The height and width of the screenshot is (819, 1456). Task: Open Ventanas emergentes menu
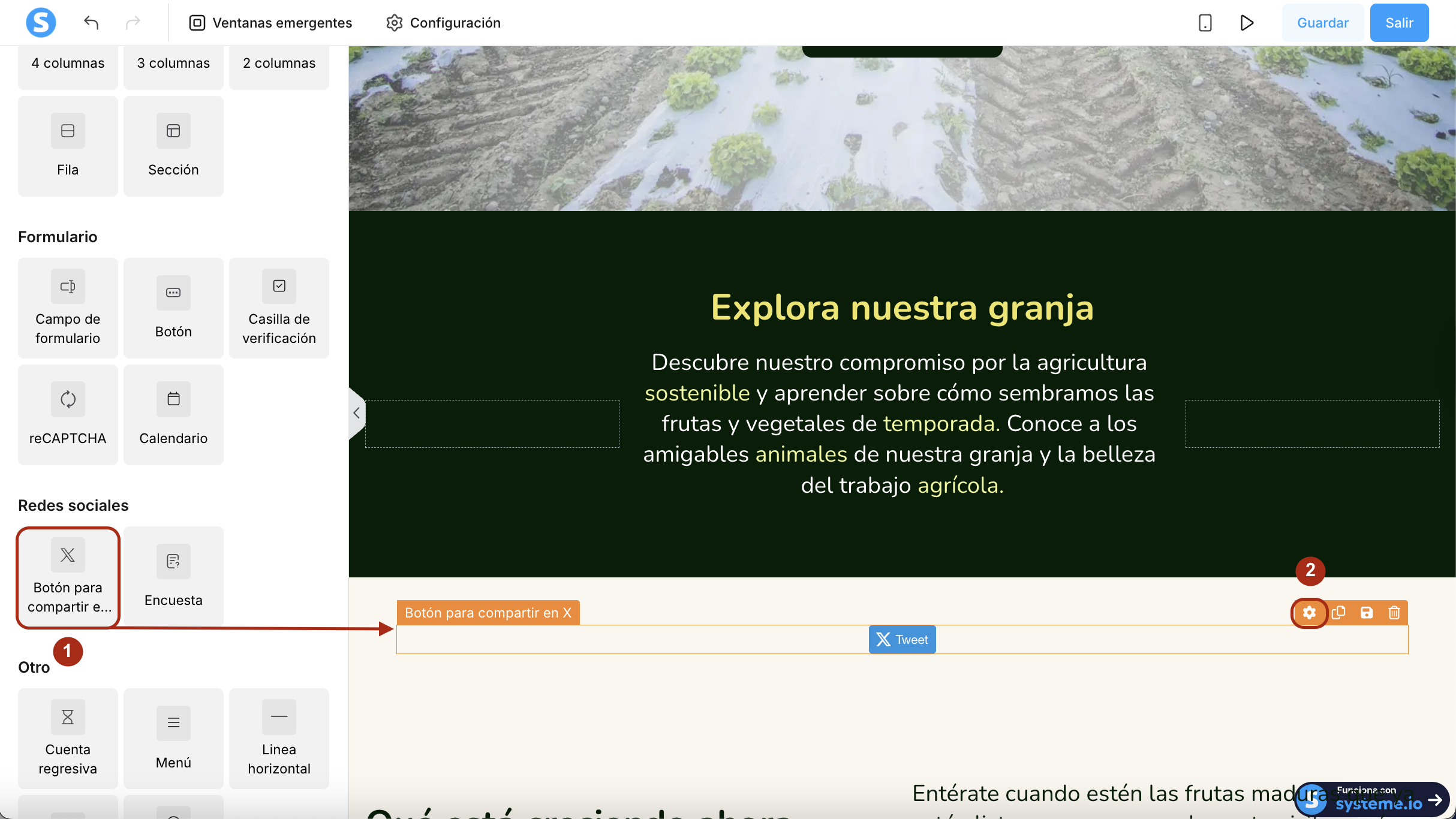tap(270, 23)
